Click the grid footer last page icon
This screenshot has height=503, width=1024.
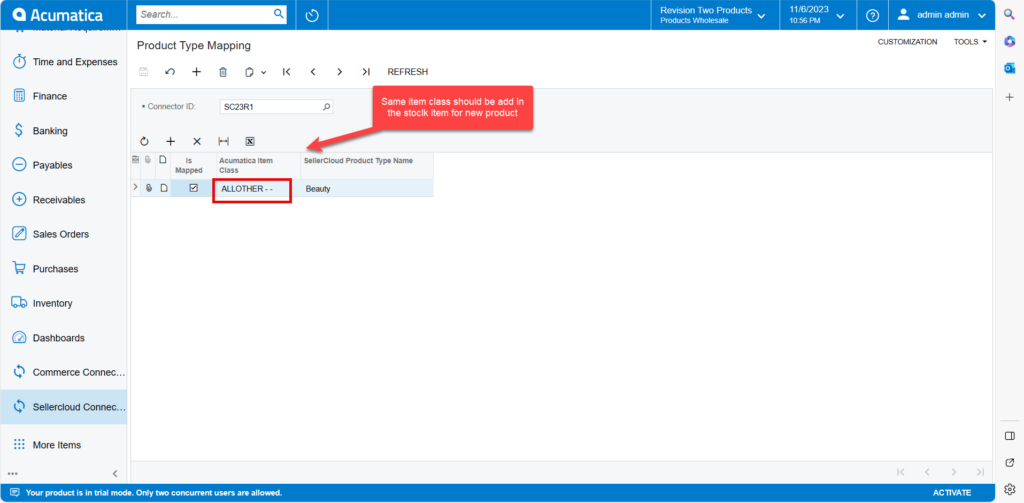click(980, 472)
